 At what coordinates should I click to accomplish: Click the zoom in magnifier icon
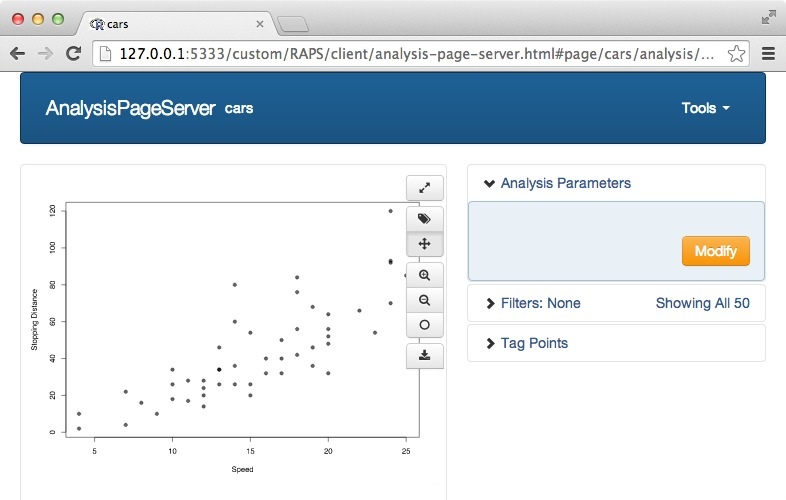424,275
